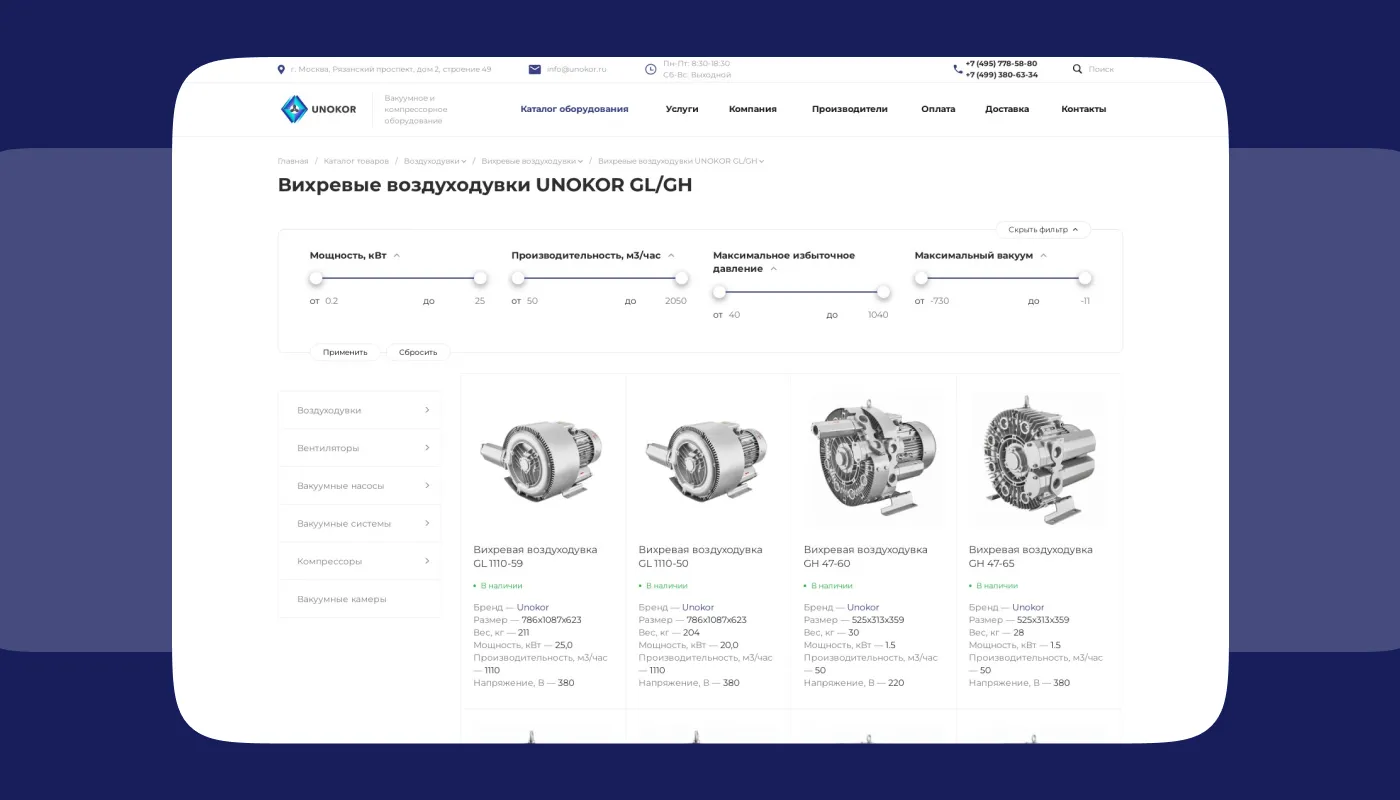This screenshot has height=800, width=1400.
Task: Click Unokor brand link on GH 47-65
Action: pos(1028,607)
